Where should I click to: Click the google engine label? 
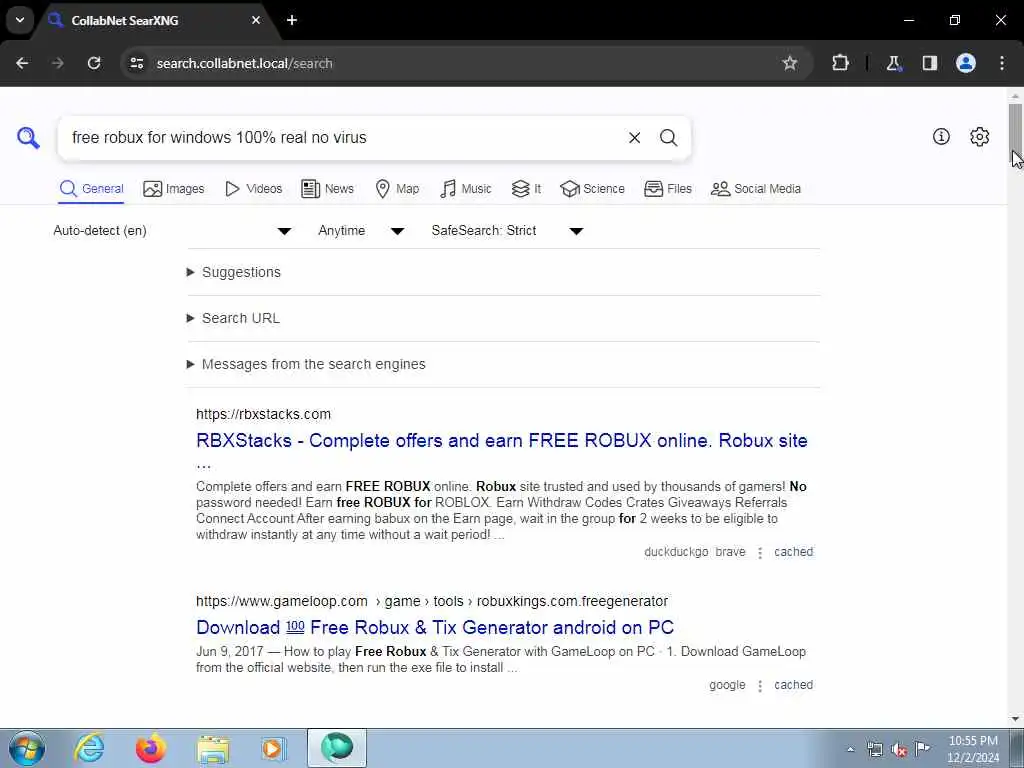(727, 685)
